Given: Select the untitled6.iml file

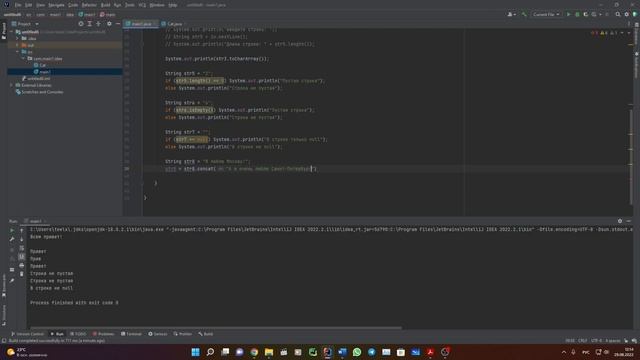Looking at the screenshot, I should coord(36,78).
